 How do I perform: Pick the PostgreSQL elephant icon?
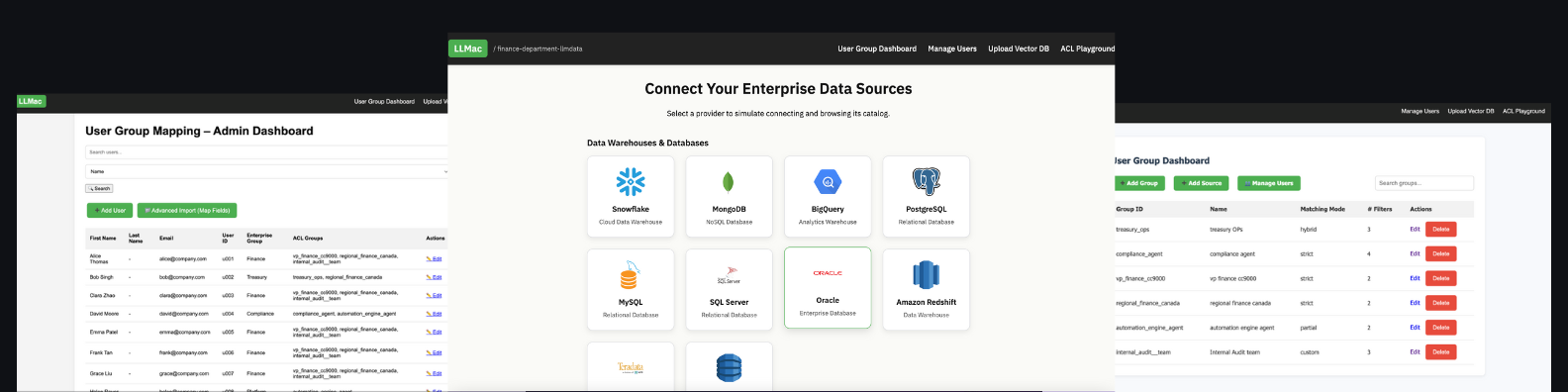(927, 181)
